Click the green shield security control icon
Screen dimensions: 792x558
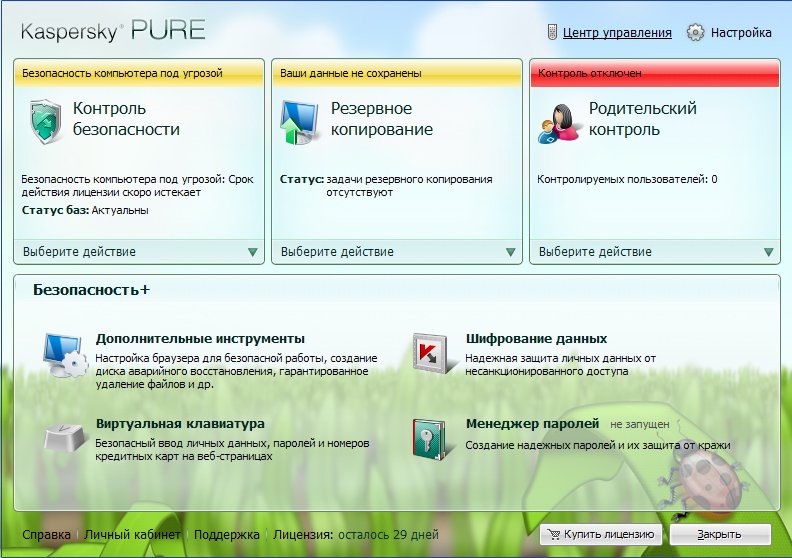coord(45,121)
